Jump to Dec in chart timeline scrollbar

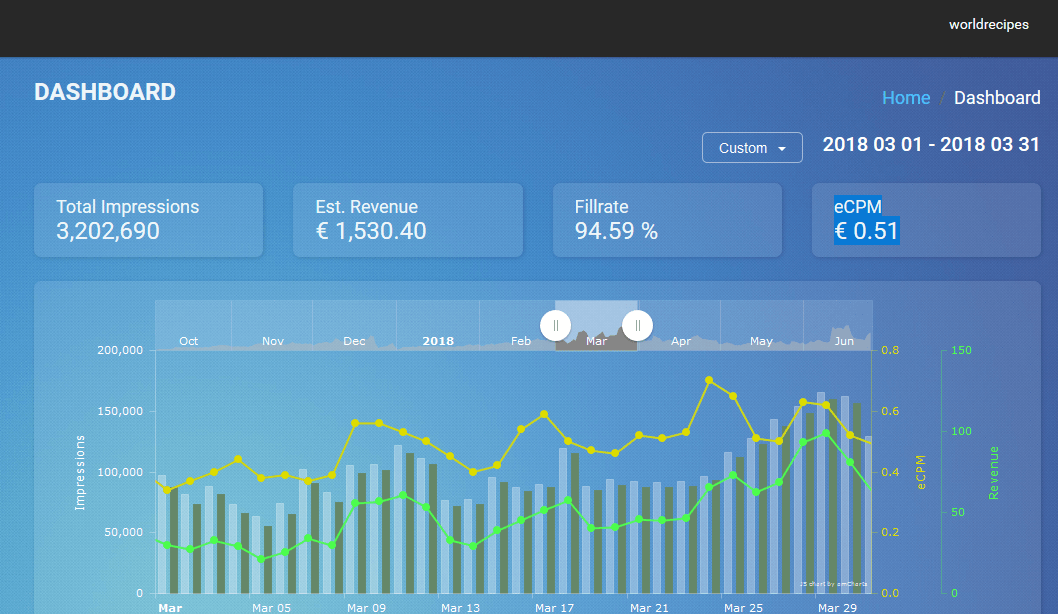(354, 341)
